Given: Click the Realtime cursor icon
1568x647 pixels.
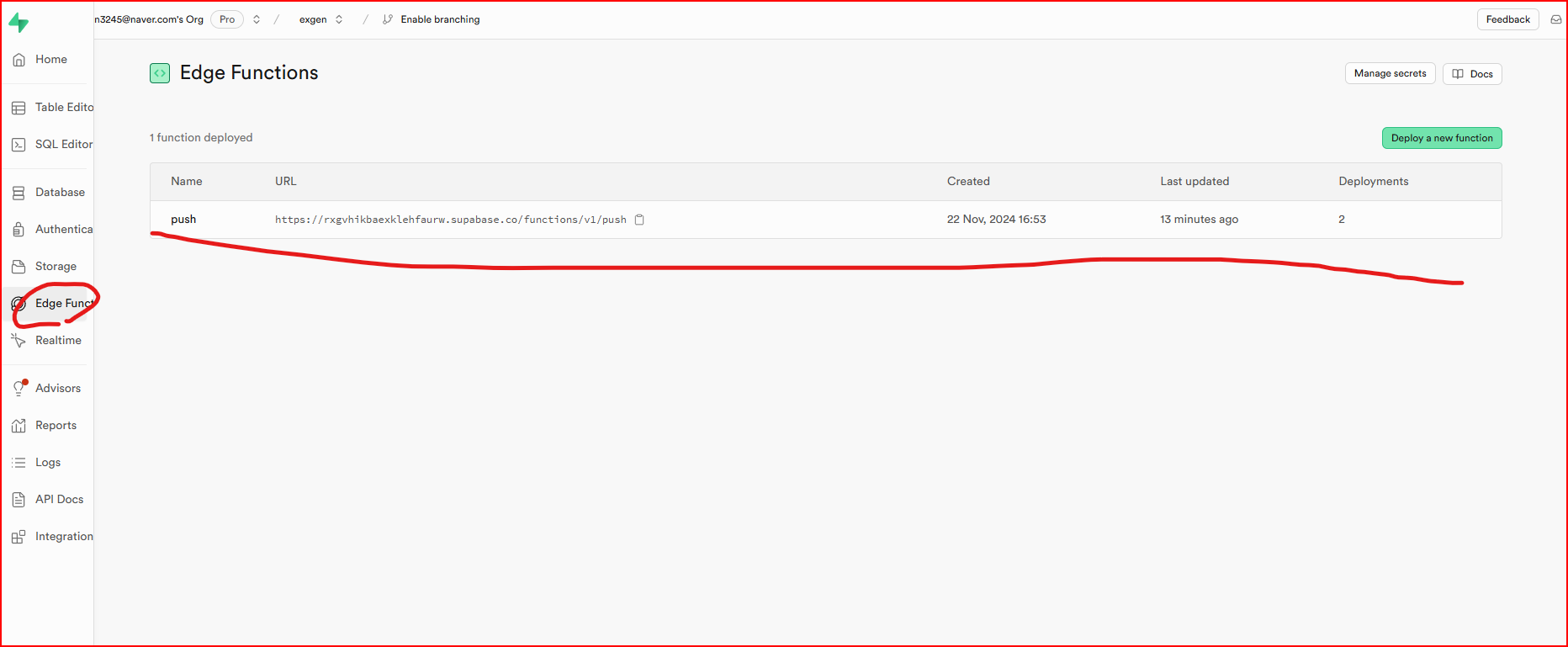Looking at the screenshot, I should [x=19, y=341].
